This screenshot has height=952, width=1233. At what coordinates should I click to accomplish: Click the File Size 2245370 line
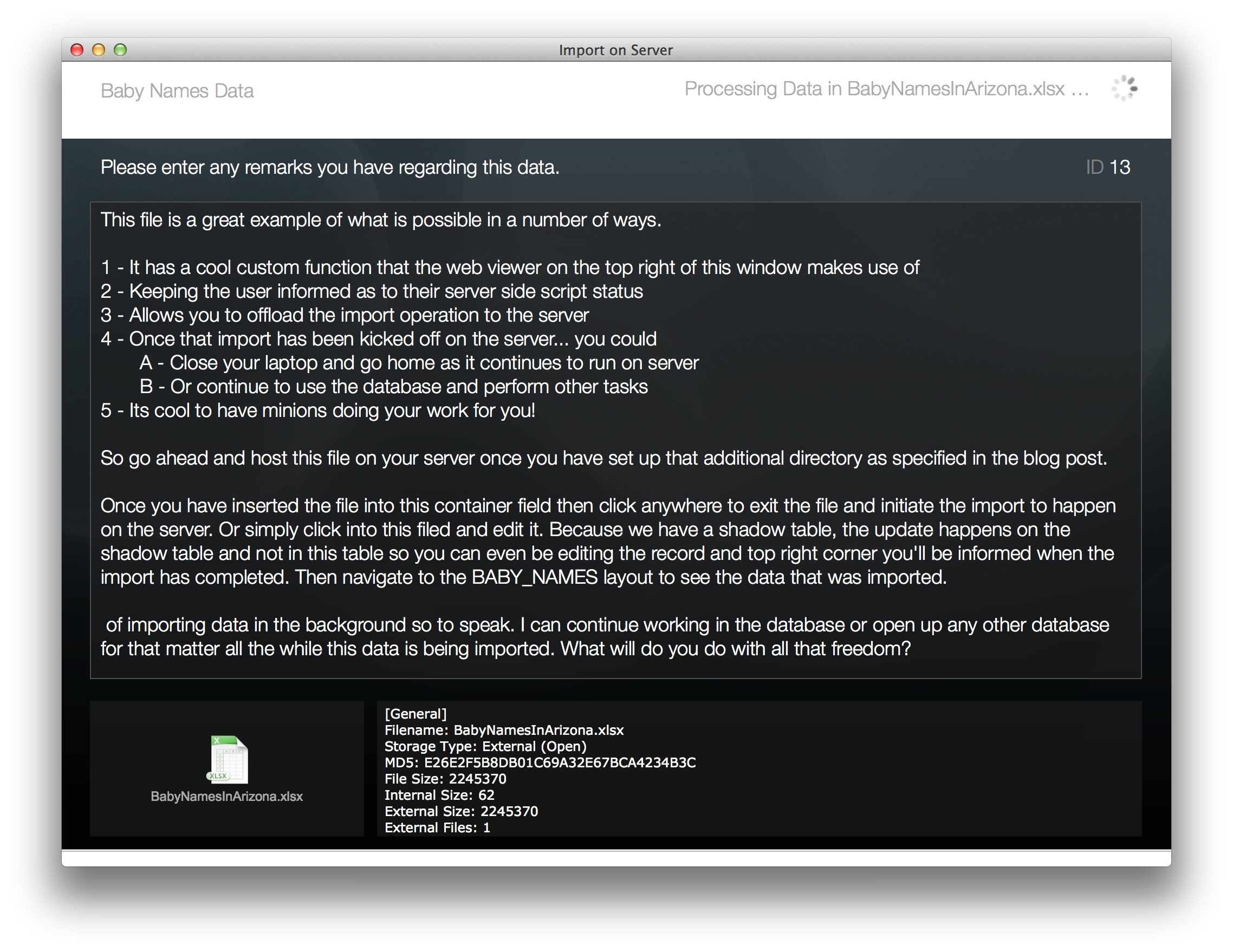click(445, 779)
